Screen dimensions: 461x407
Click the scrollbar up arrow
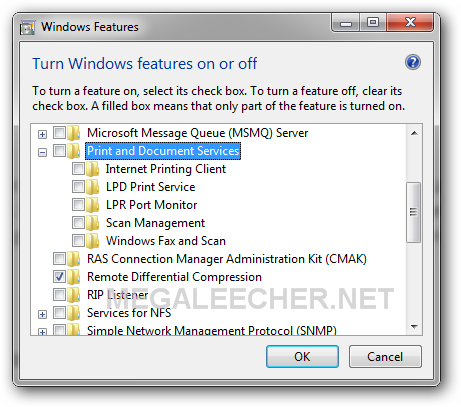click(414, 133)
